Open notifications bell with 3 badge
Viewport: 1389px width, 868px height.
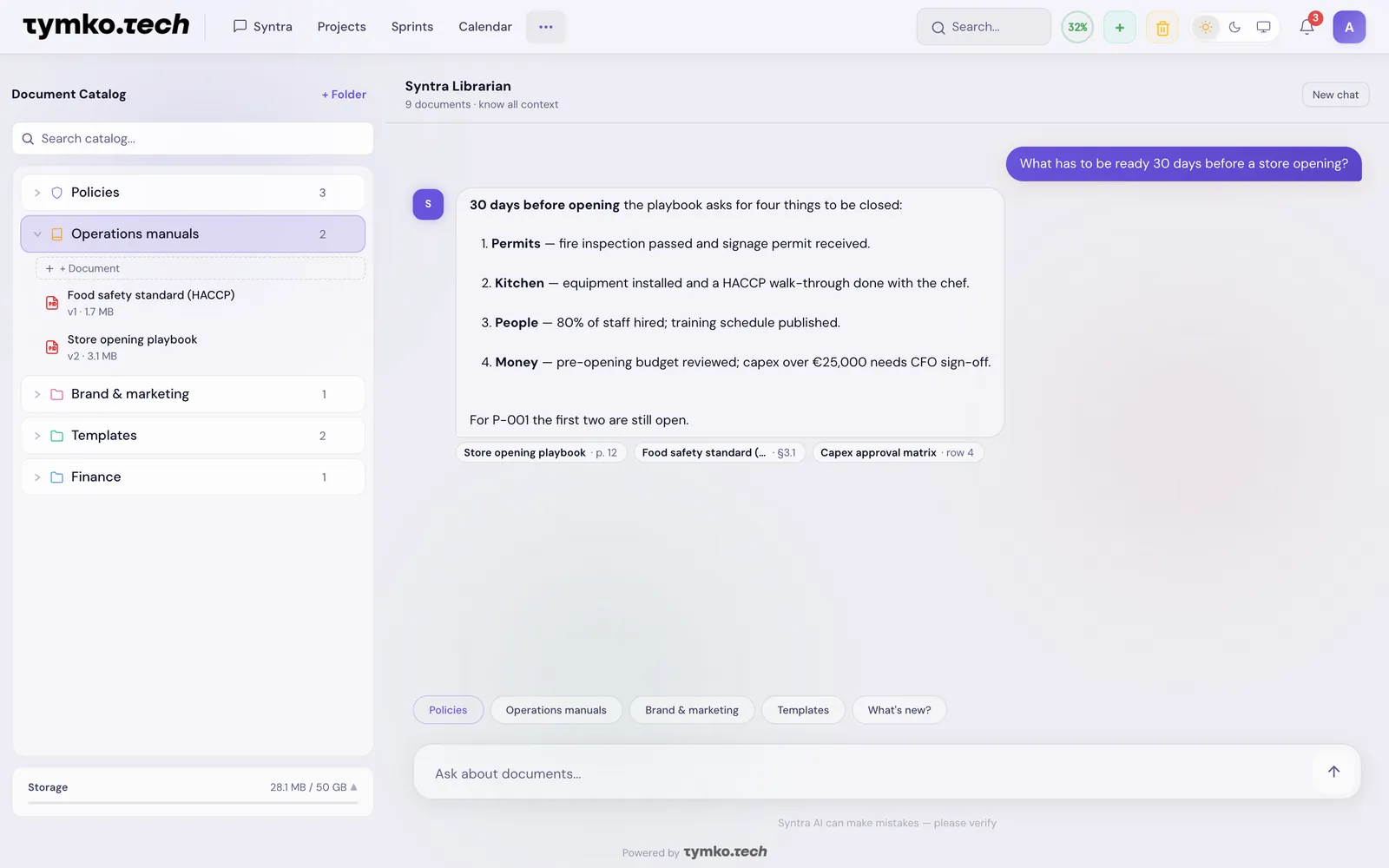(1307, 27)
